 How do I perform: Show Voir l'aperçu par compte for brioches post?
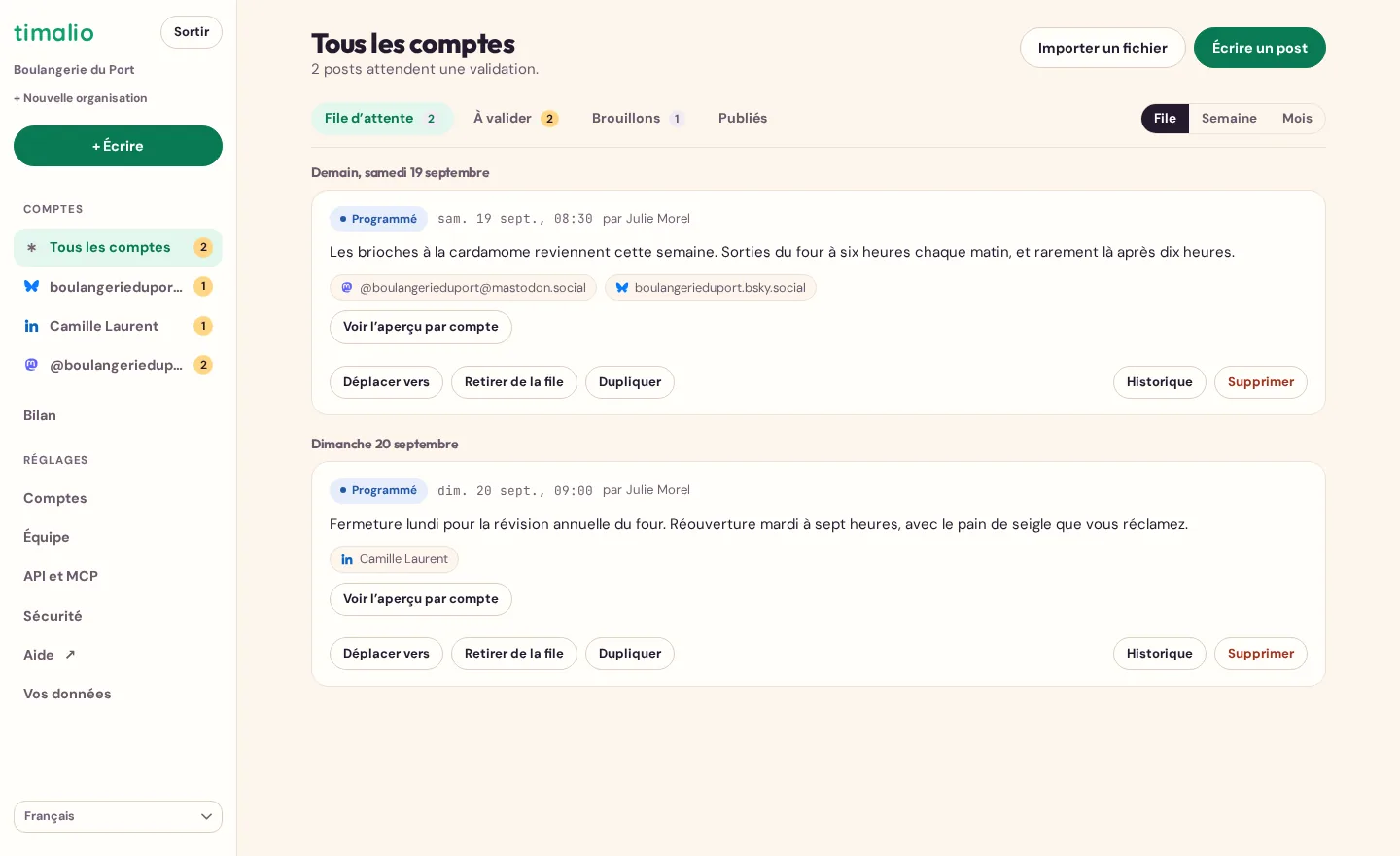point(421,327)
